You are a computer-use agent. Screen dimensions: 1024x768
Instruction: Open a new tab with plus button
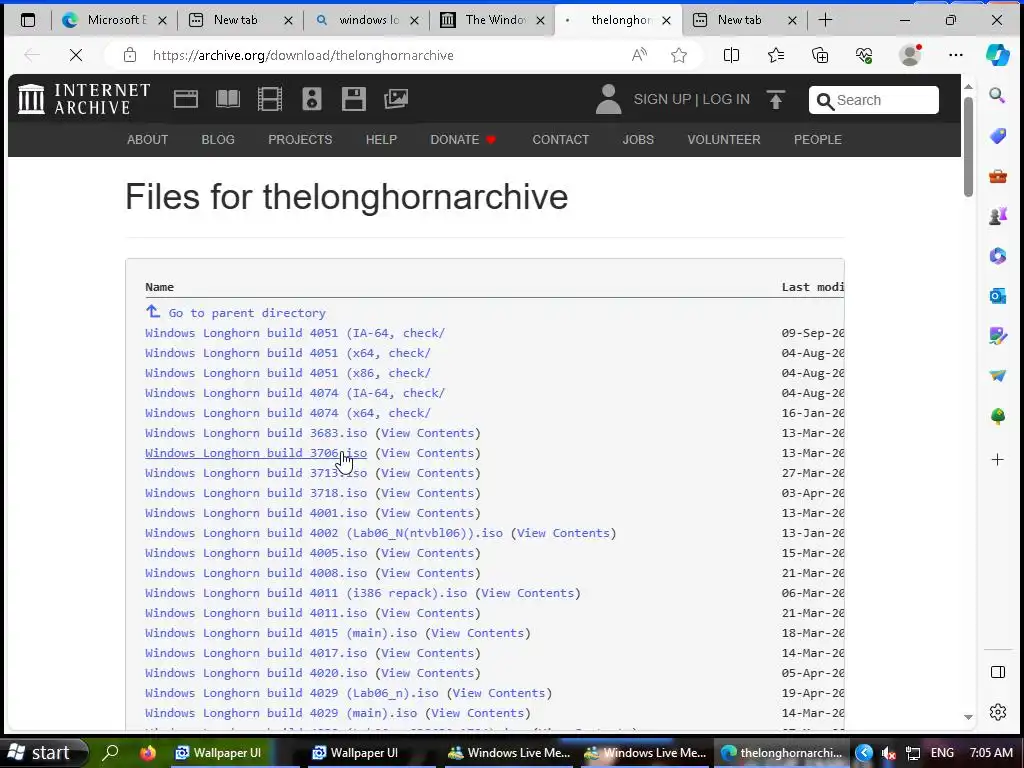click(825, 20)
